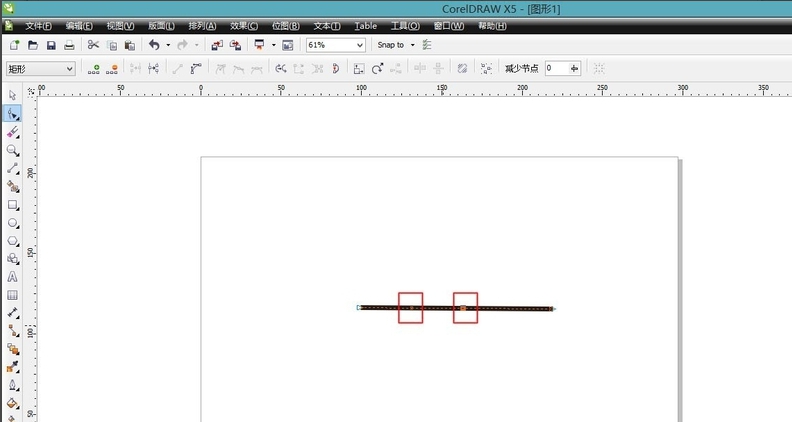
Task: Select the Zoom tool
Action: point(13,151)
